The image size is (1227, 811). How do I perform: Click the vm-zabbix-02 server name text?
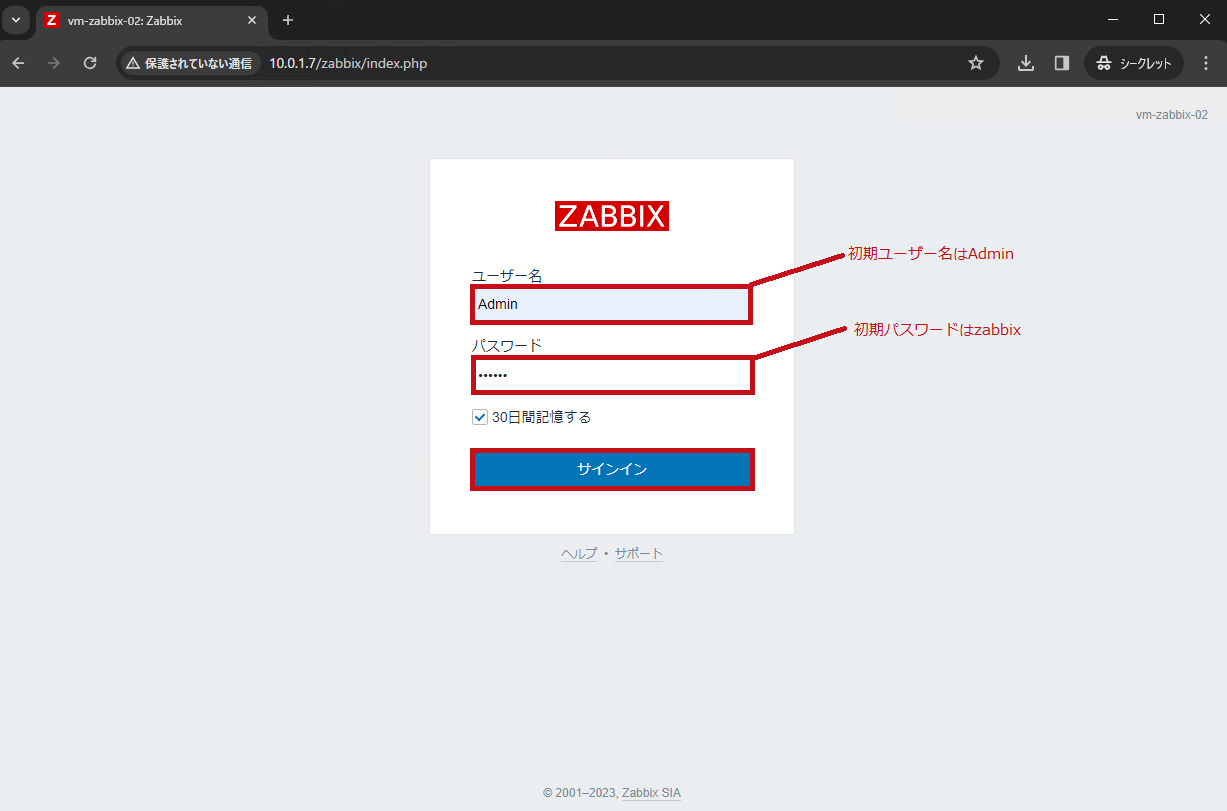point(1171,115)
